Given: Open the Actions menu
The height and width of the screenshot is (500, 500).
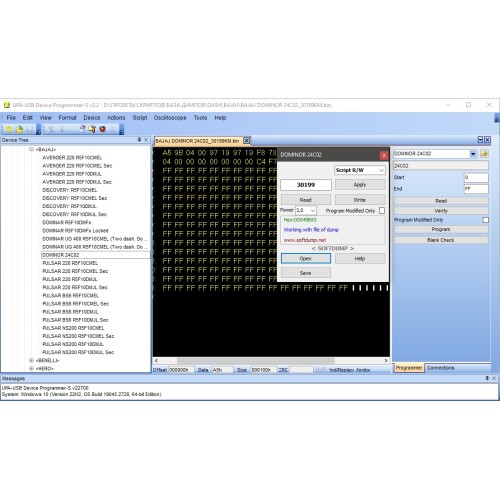Looking at the screenshot, I should [116, 118].
